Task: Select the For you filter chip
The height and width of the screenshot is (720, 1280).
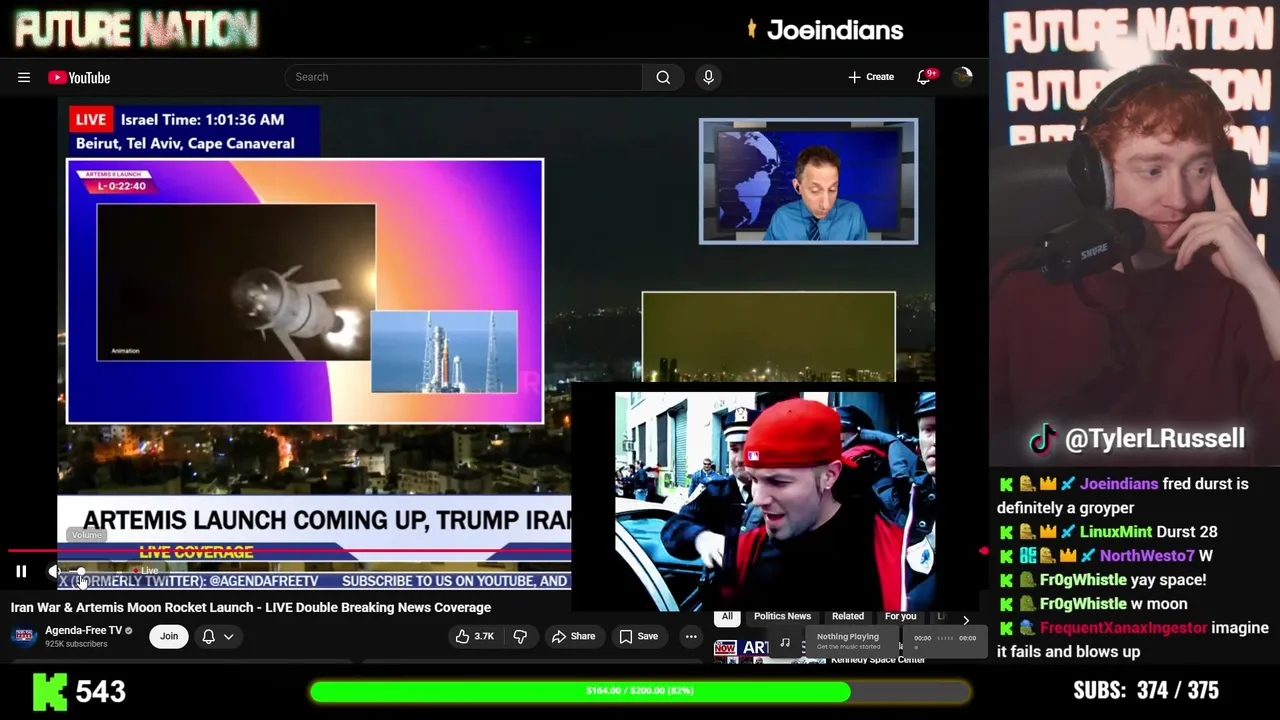Action: point(900,616)
